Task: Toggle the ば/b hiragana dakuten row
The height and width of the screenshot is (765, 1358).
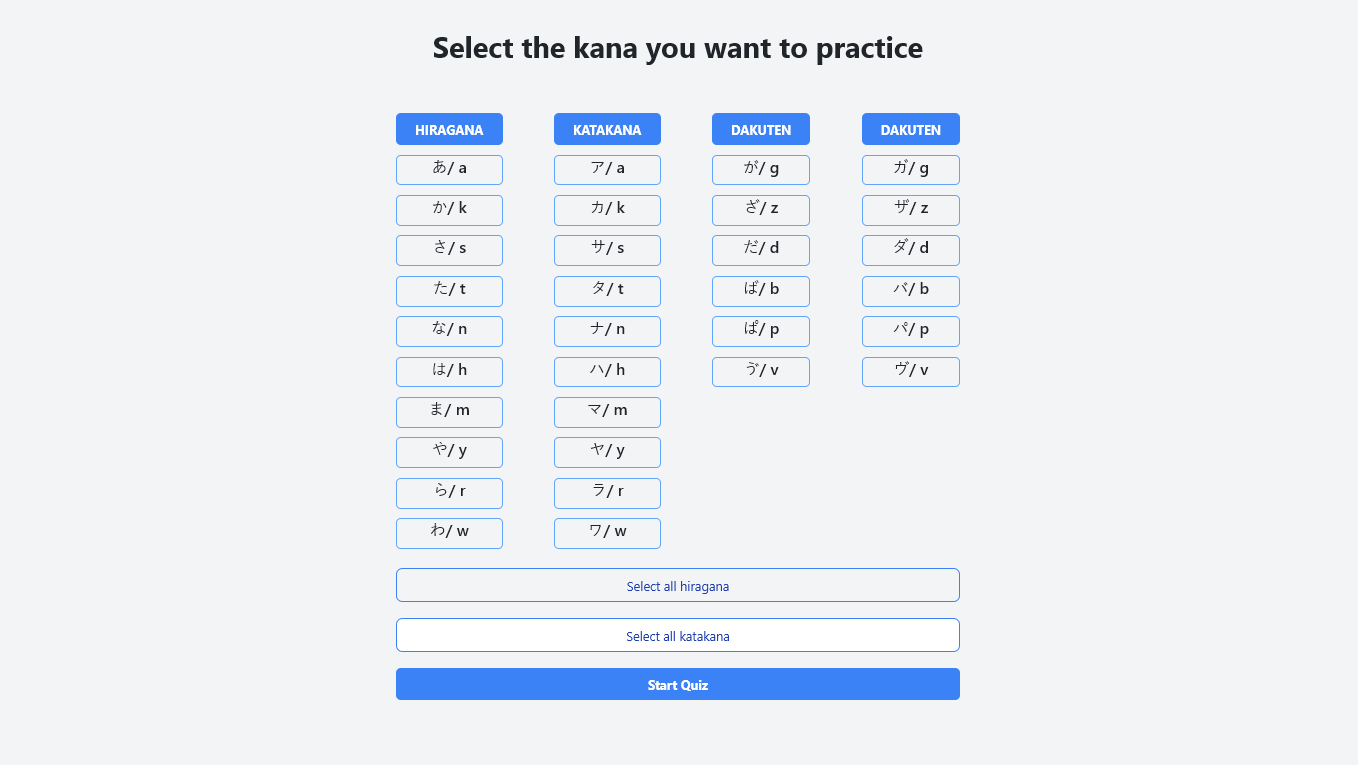Action: click(760, 291)
